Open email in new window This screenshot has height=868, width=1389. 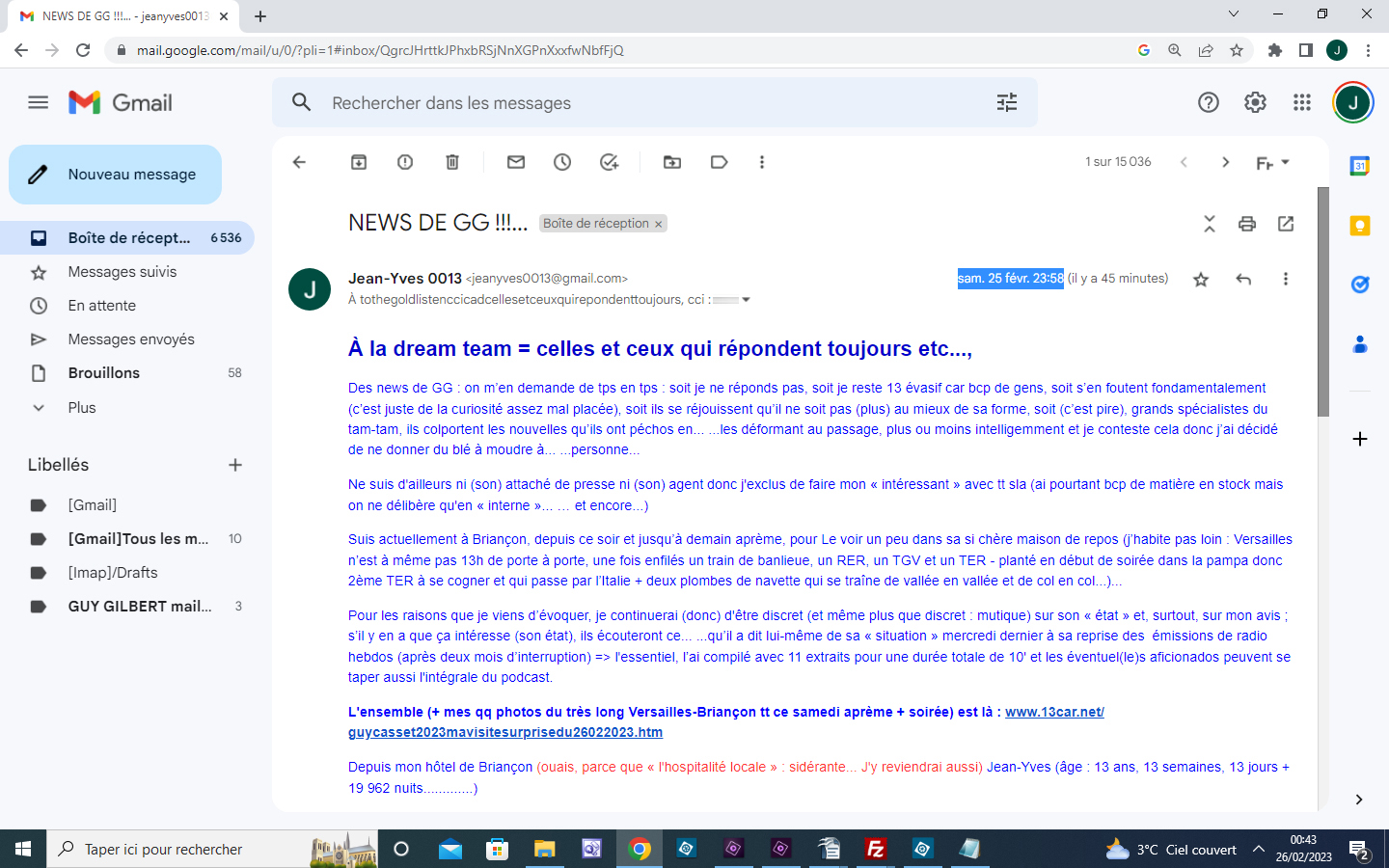(x=1286, y=224)
